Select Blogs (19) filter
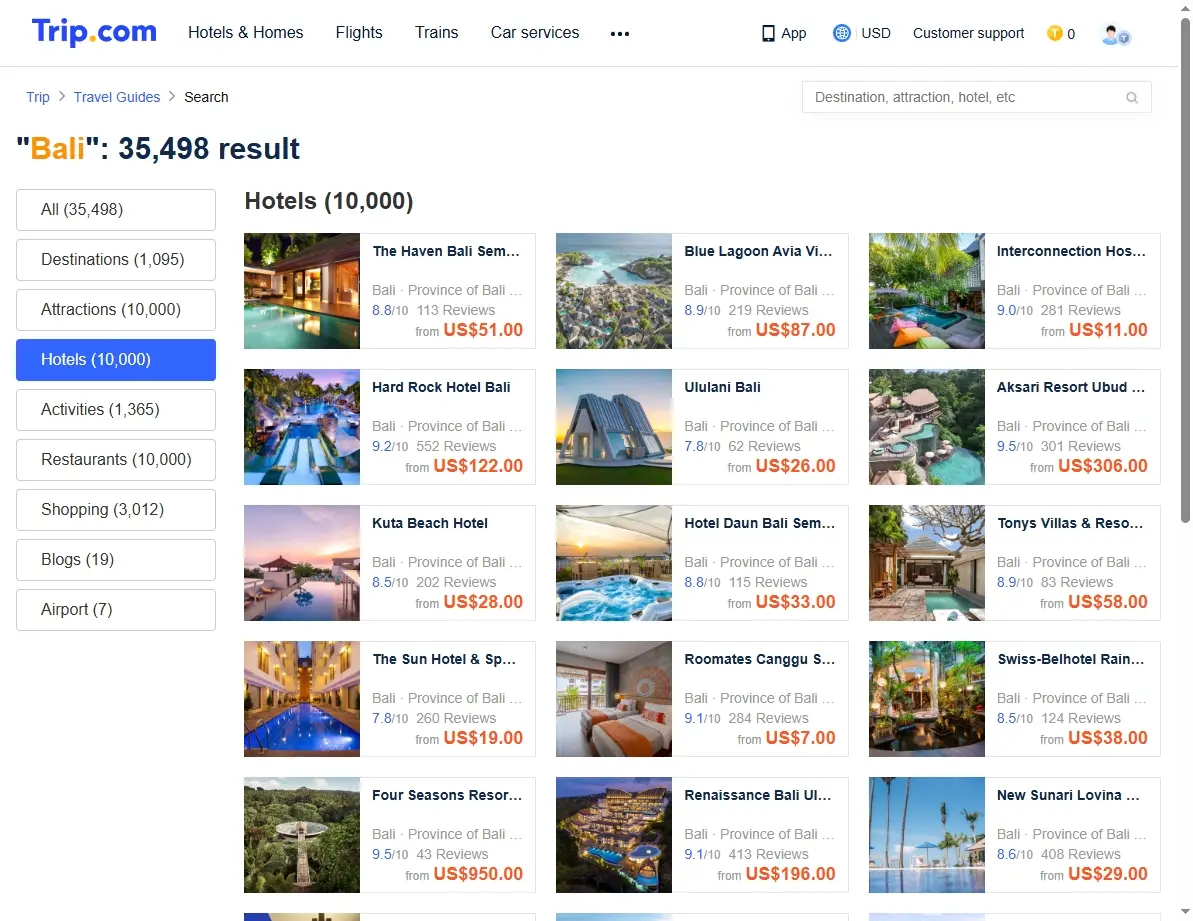Image resolution: width=1193 pixels, height=921 pixels. pyautogui.click(x=116, y=560)
